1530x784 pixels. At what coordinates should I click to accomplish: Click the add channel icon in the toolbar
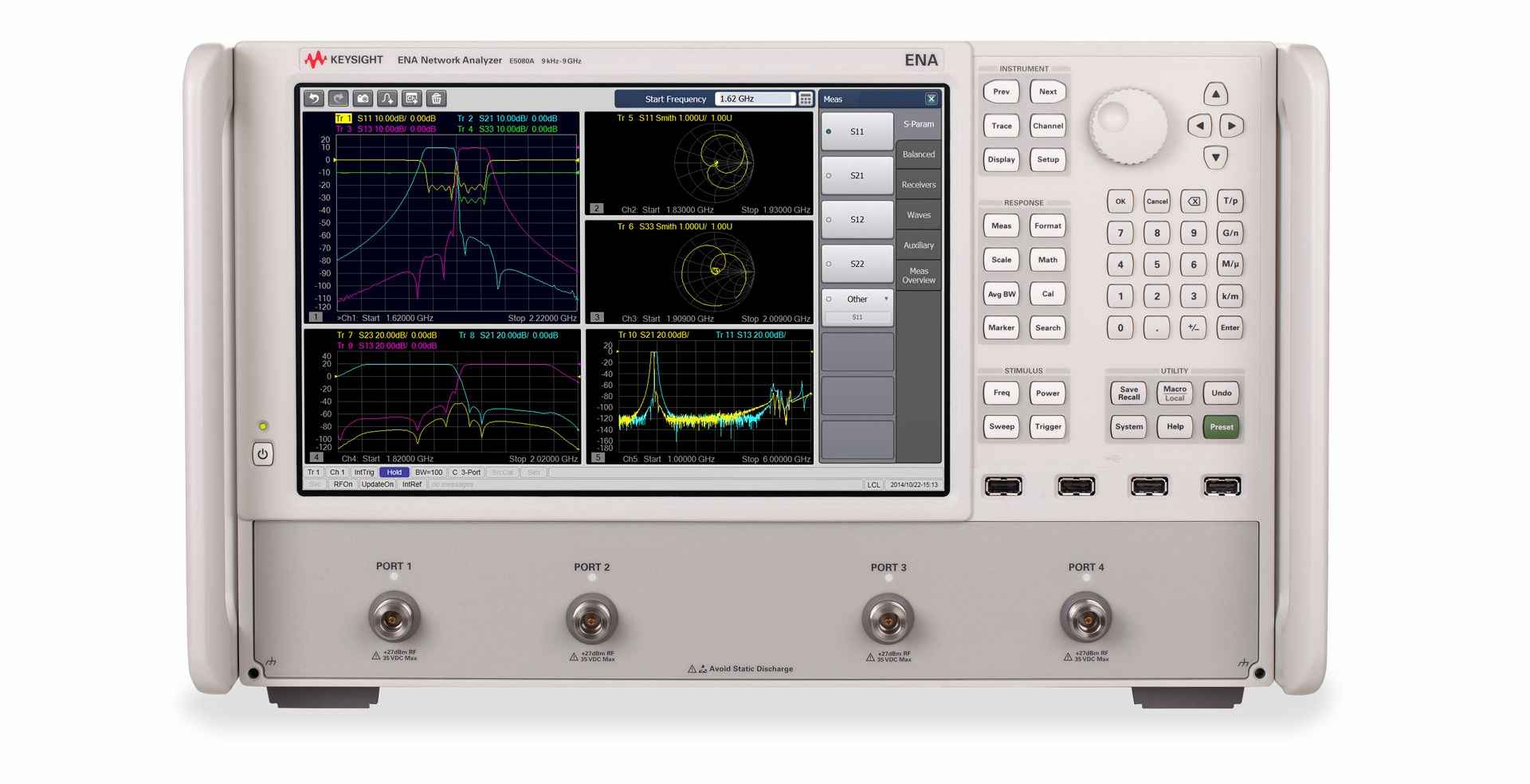pos(412,99)
